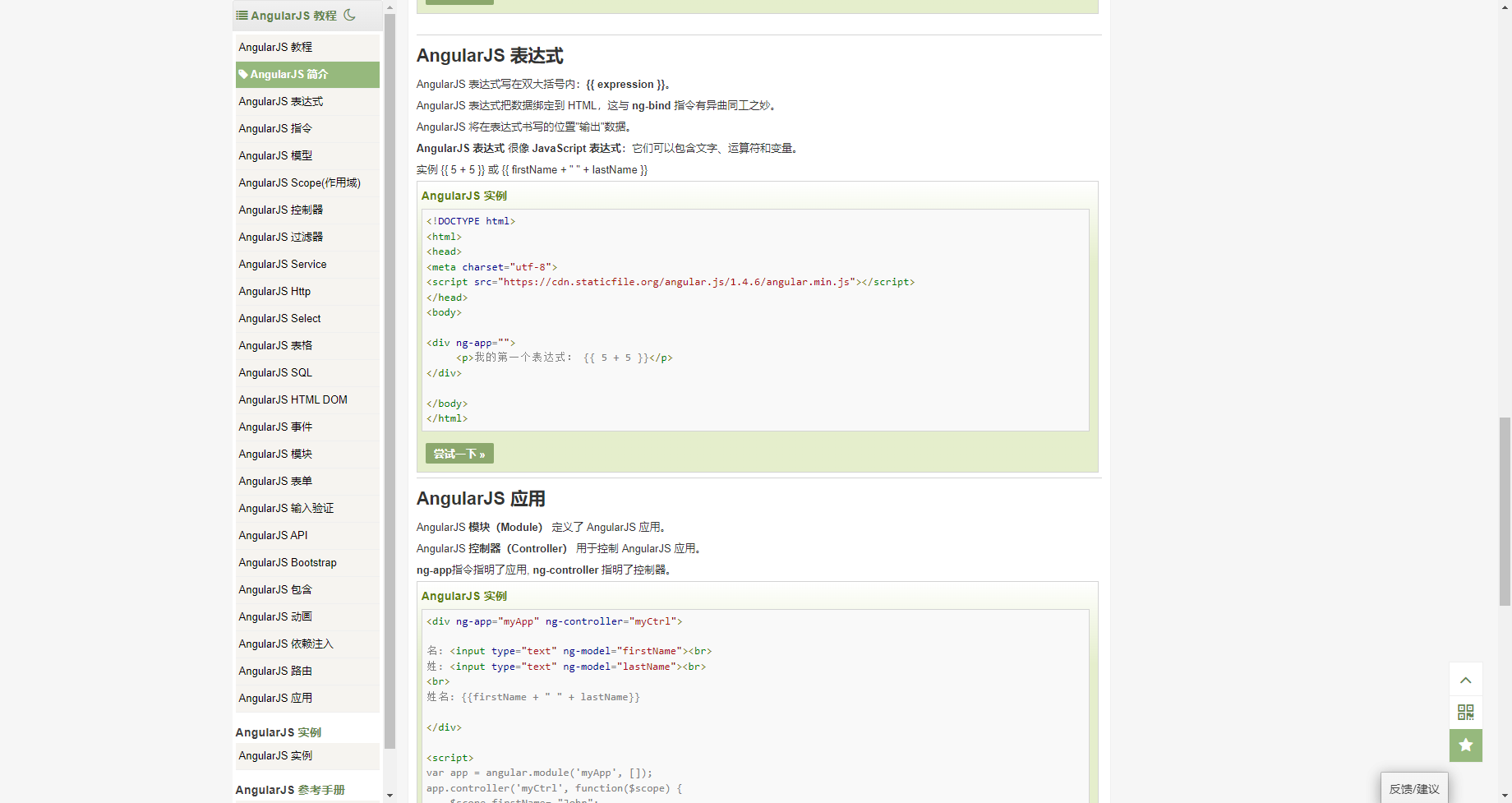The height and width of the screenshot is (803, 1512).
Task: Open the hamburger list icon in the sidebar header
Action: (242, 15)
